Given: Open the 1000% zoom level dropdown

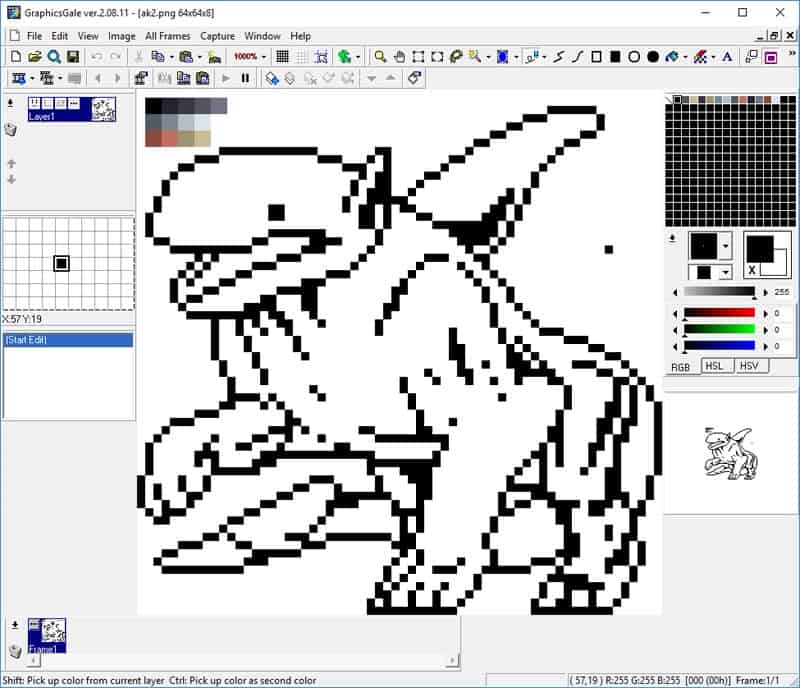Looking at the screenshot, I should click(264, 57).
